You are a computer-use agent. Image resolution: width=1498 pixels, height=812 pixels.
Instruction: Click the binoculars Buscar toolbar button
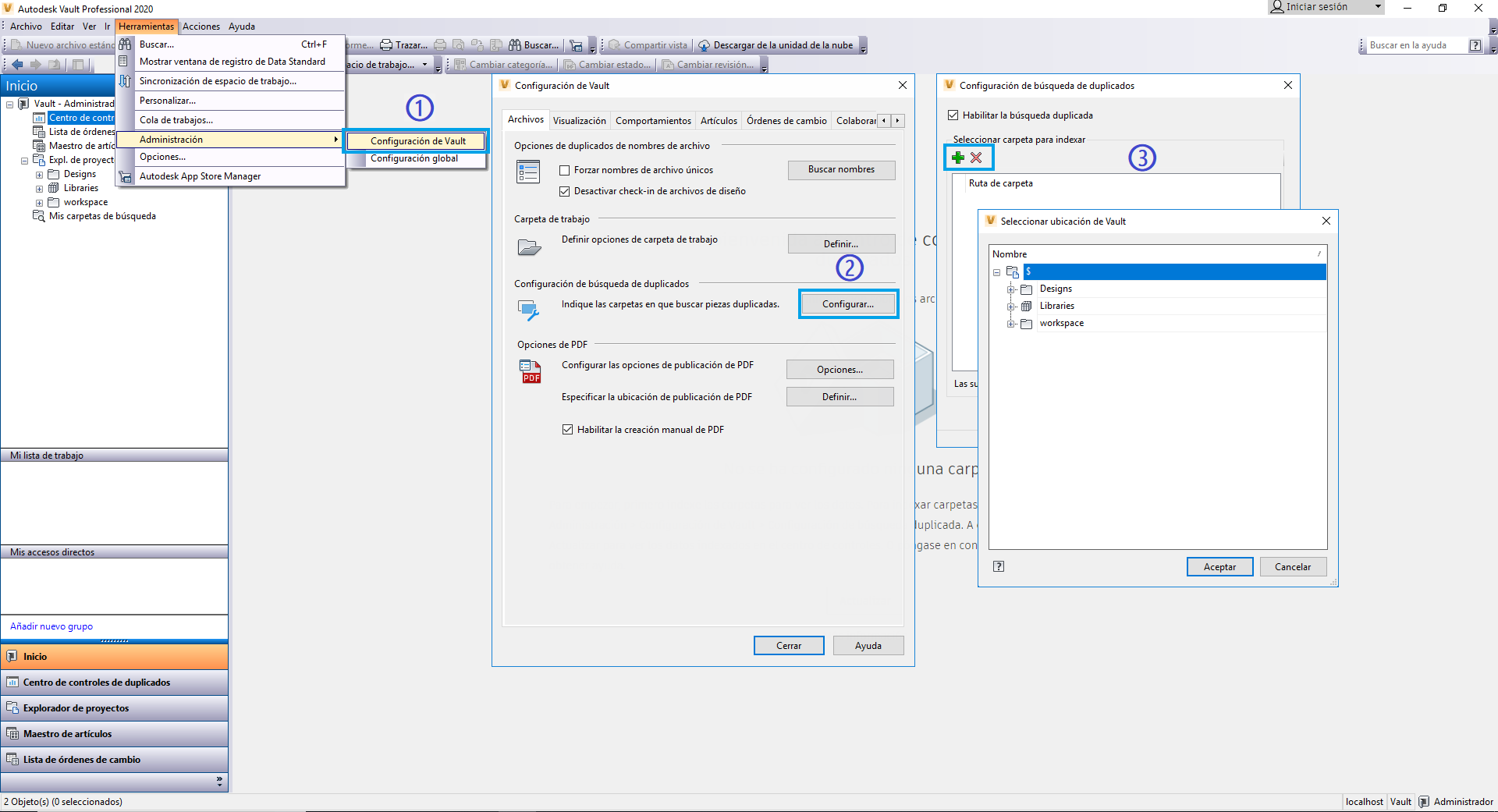pyautogui.click(x=534, y=45)
